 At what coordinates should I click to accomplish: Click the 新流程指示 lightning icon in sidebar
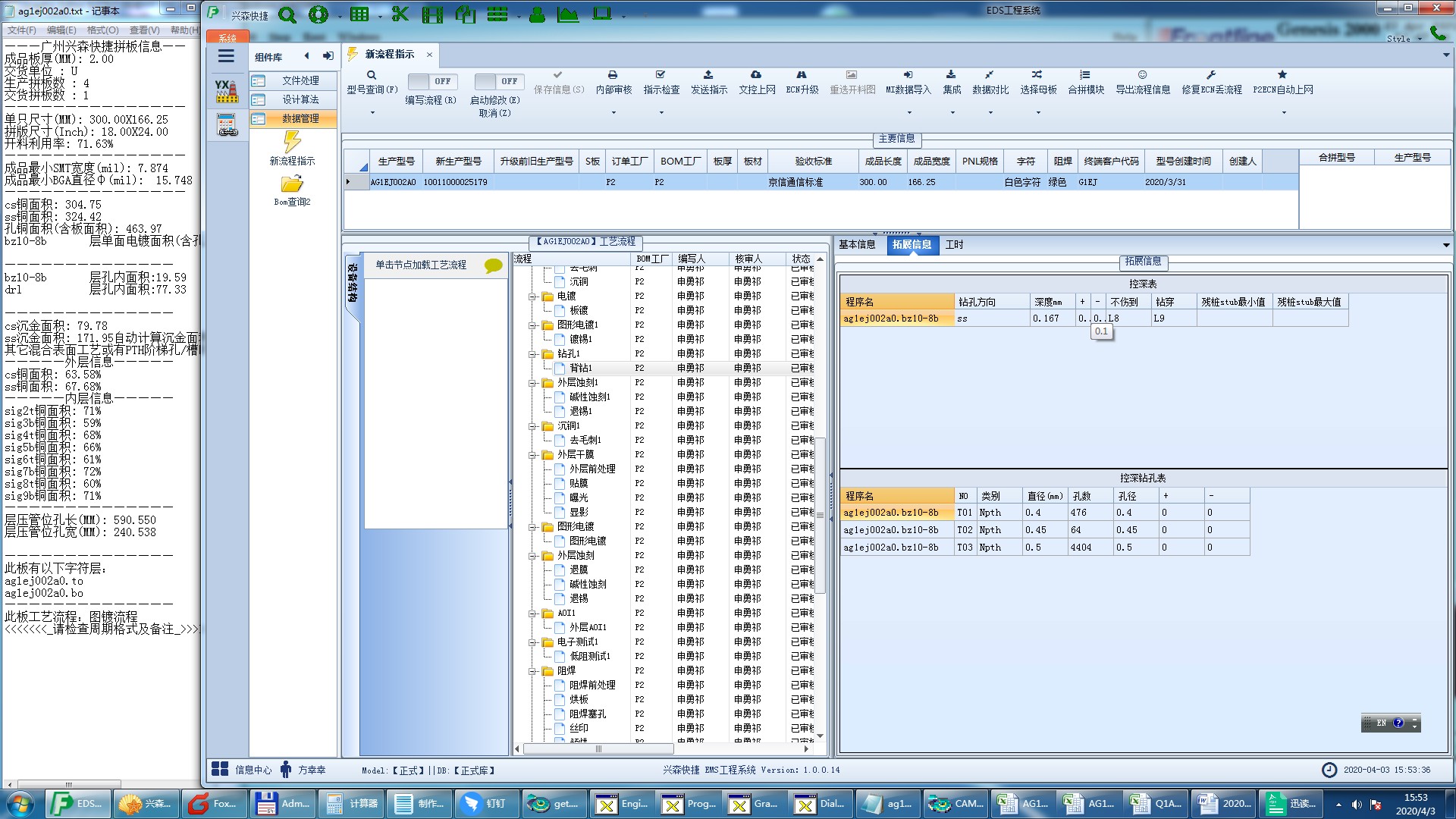292,142
